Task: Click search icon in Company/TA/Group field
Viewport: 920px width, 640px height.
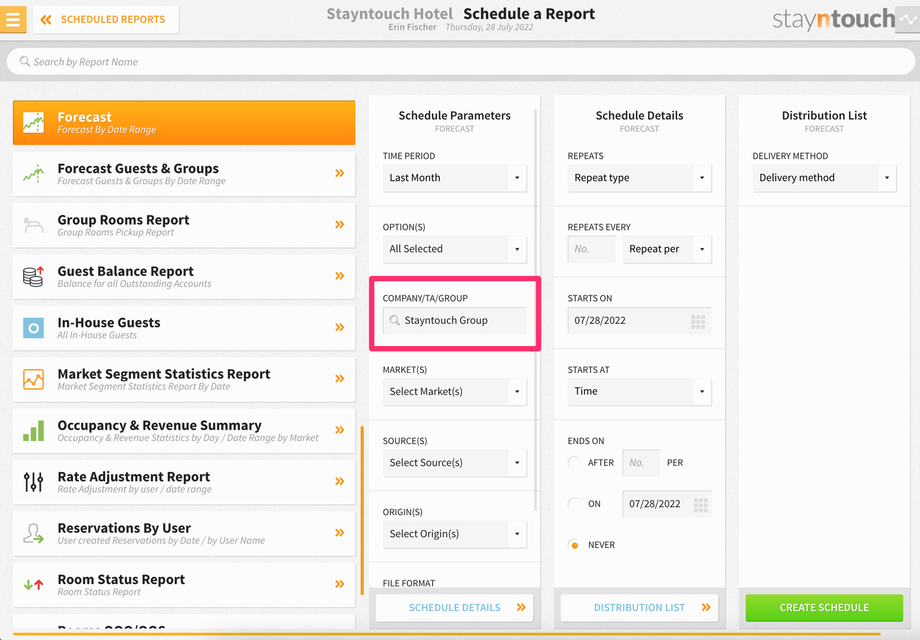Action: pos(395,320)
